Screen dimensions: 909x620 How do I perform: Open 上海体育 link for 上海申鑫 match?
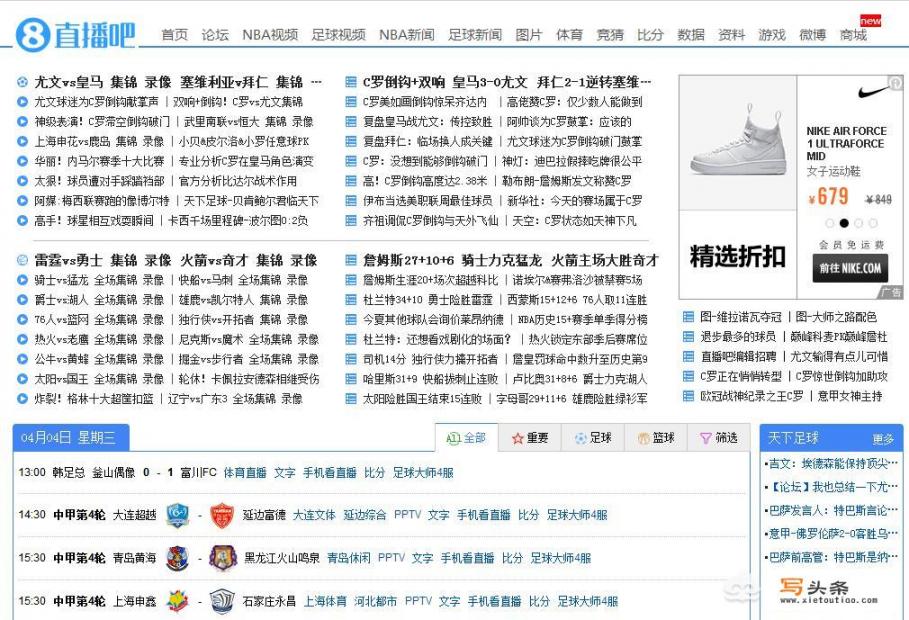(325, 601)
